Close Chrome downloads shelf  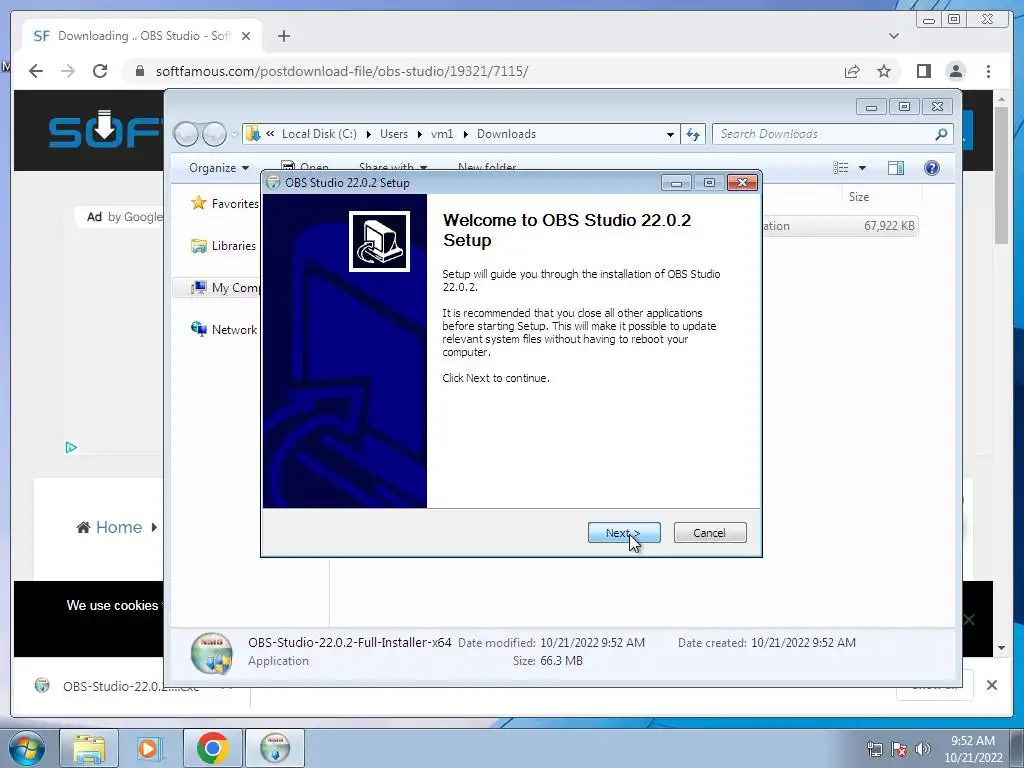tap(991, 685)
